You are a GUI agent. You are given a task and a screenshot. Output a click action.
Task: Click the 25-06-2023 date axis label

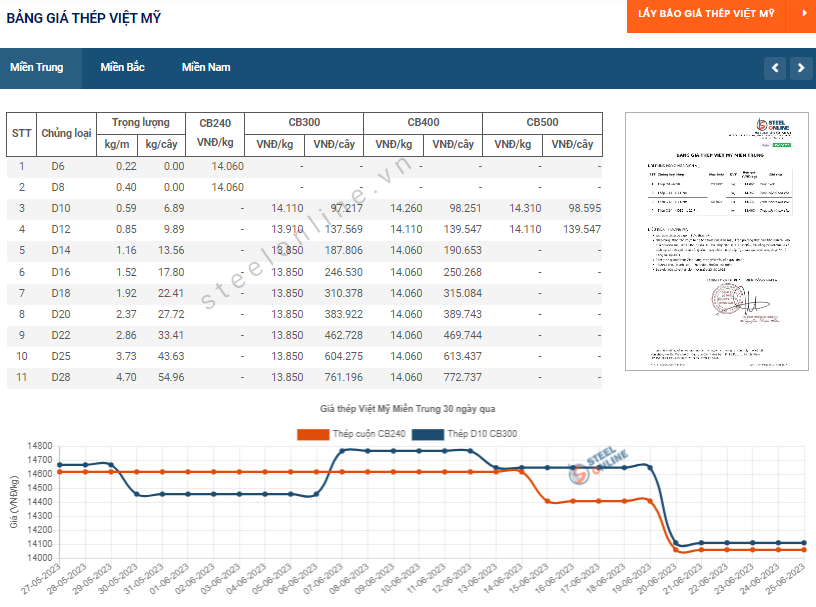coord(786,580)
